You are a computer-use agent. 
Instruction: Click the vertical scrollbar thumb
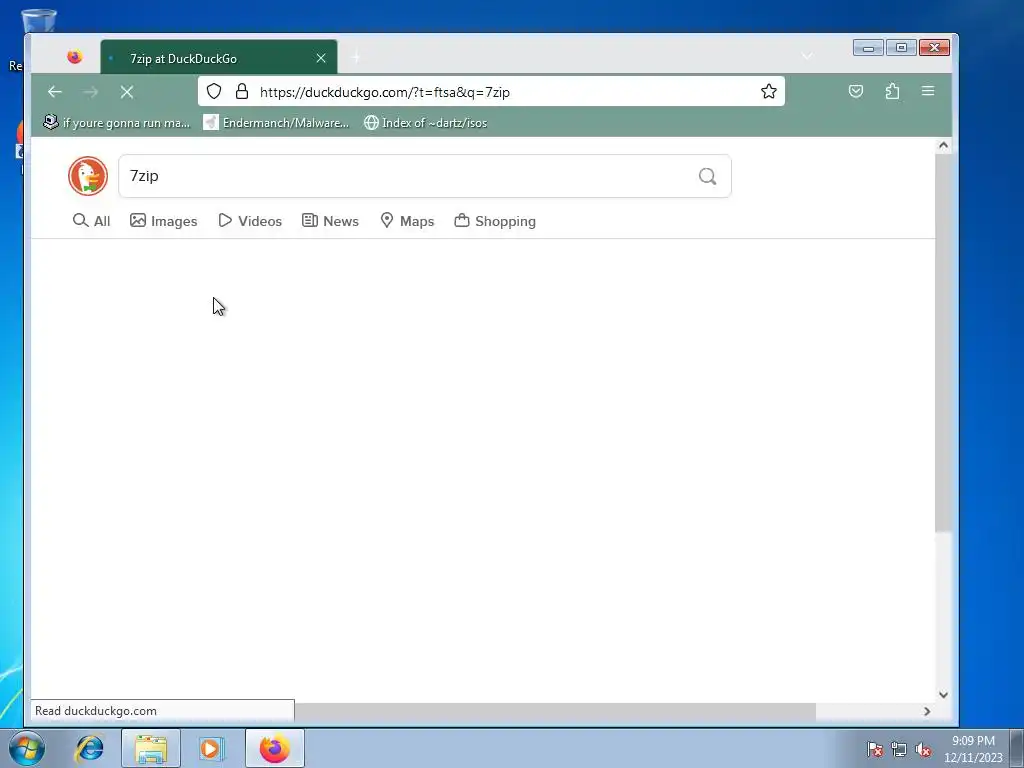[943, 343]
